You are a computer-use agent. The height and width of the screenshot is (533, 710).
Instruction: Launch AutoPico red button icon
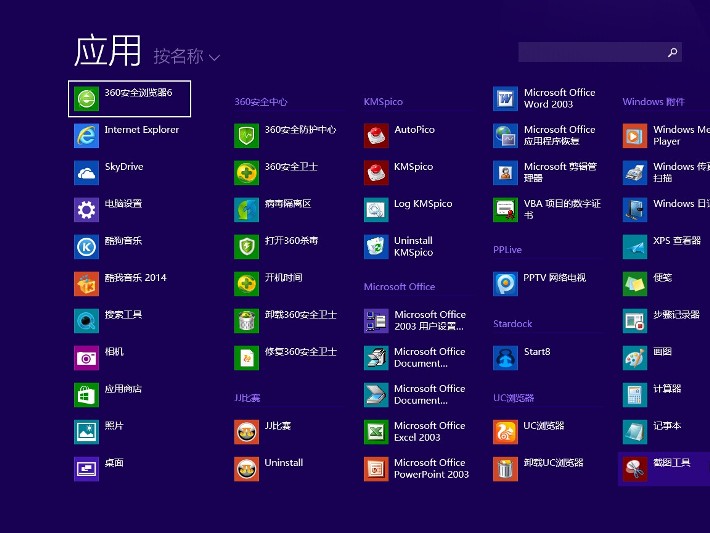click(376, 135)
